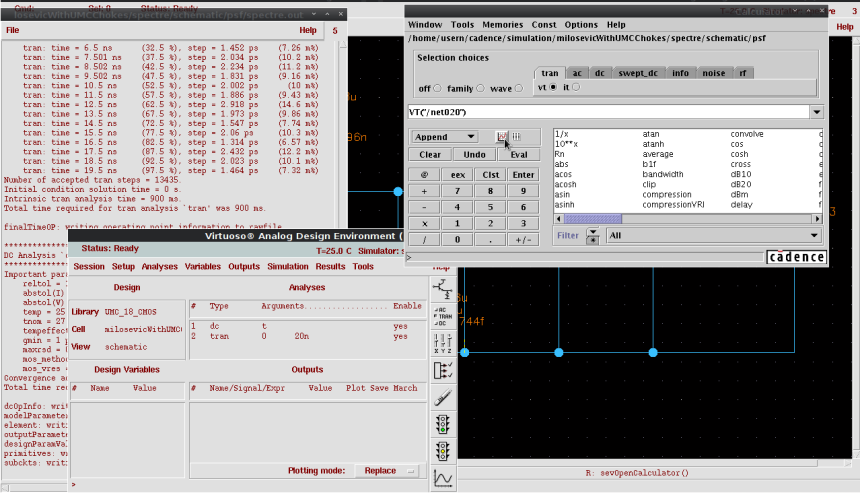Image resolution: width=860 pixels, height=493 pixels.
Task: Open ADE Variables menu
Action: point(202,267)
